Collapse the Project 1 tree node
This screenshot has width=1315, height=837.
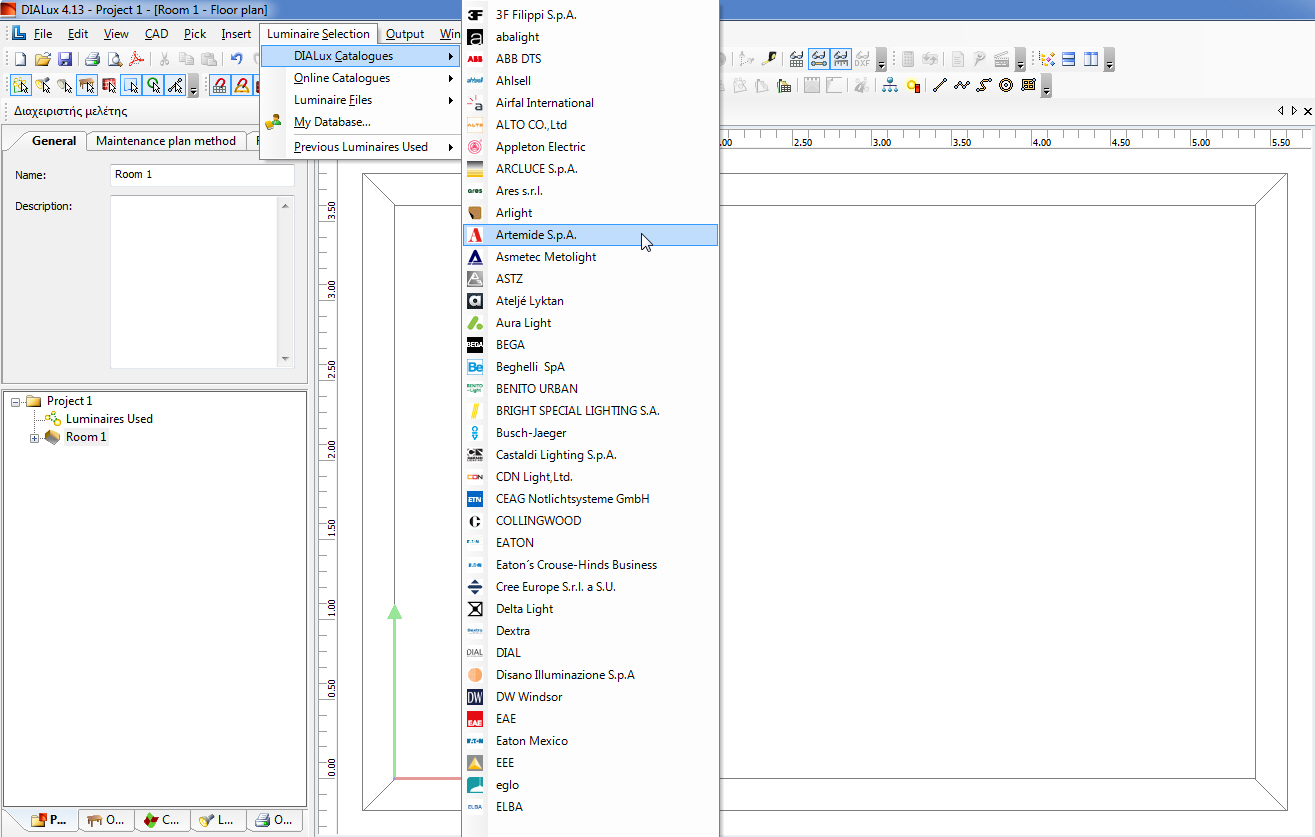pos(15,401)
